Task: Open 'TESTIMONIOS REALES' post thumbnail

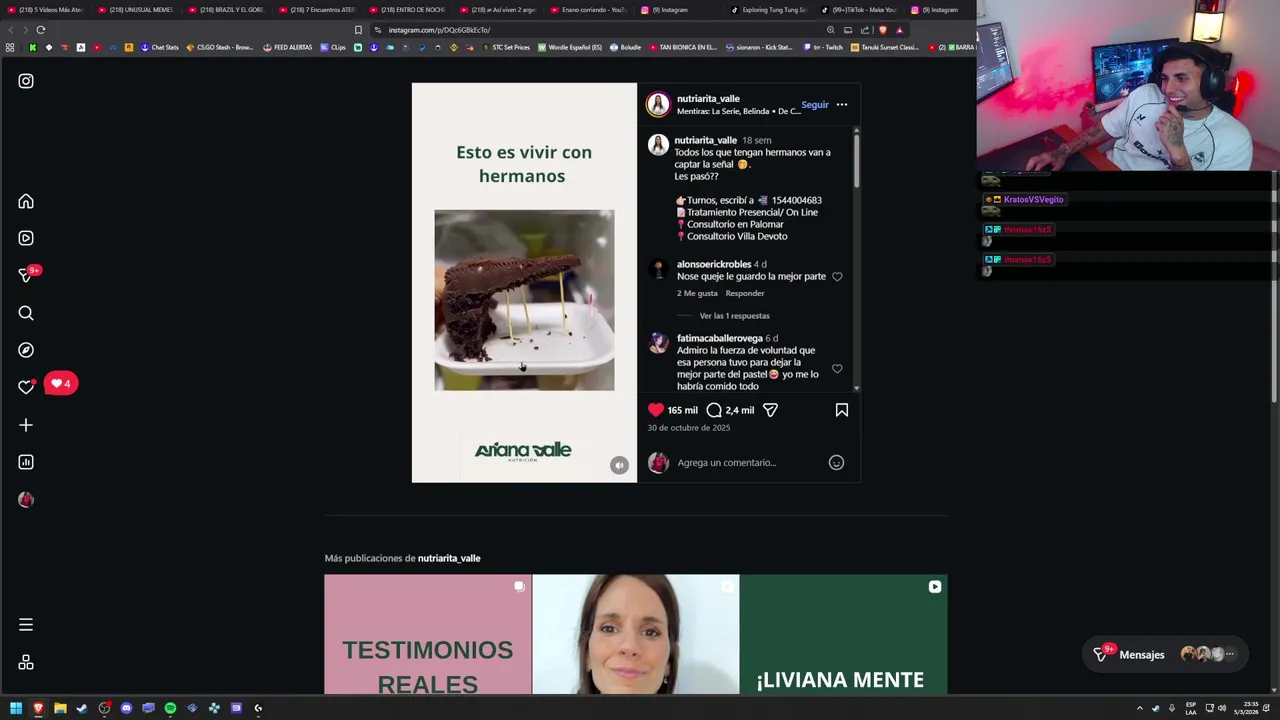Action: click(428, 634)
